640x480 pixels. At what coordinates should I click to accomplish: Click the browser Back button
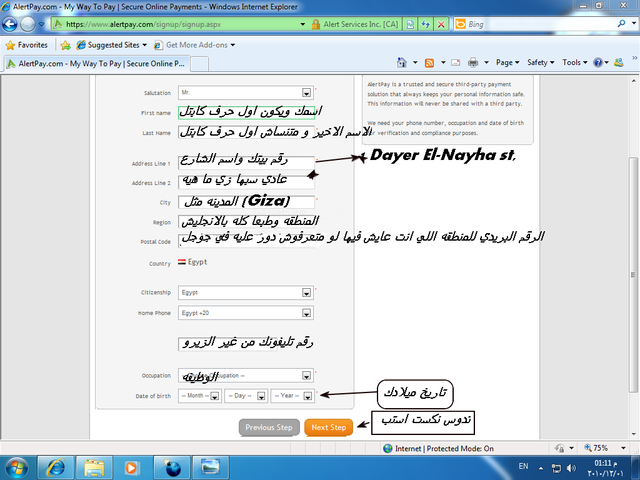[13, 22]
